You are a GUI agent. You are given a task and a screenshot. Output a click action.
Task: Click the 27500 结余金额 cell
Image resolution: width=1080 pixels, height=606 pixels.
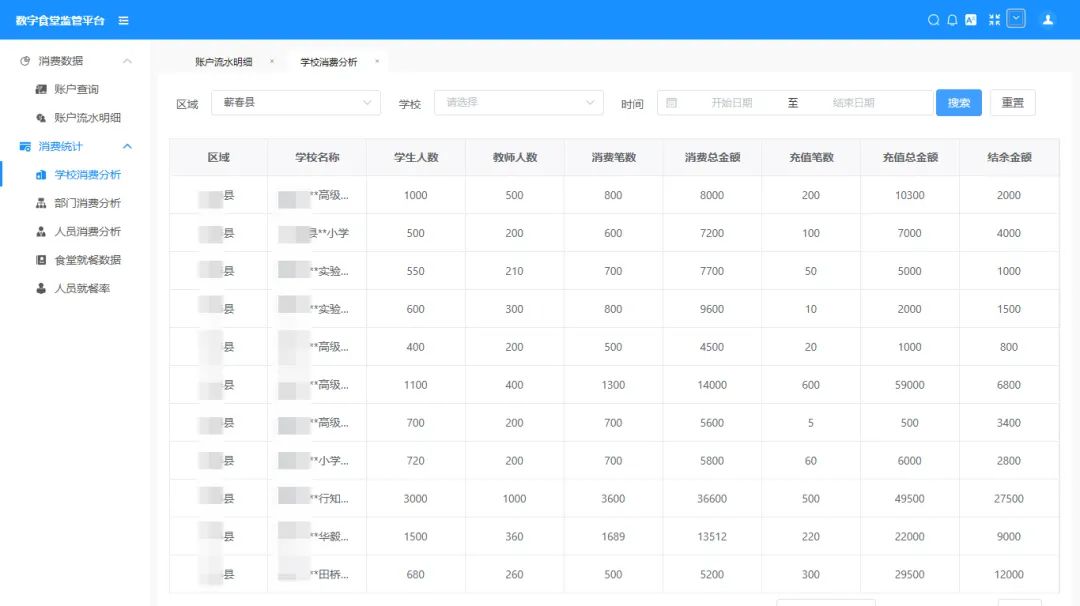tap(1008, 499)
